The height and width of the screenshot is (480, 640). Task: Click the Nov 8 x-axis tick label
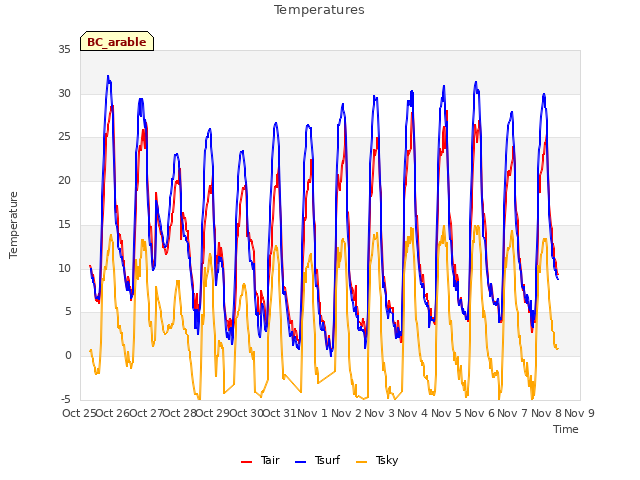point(546,413)
